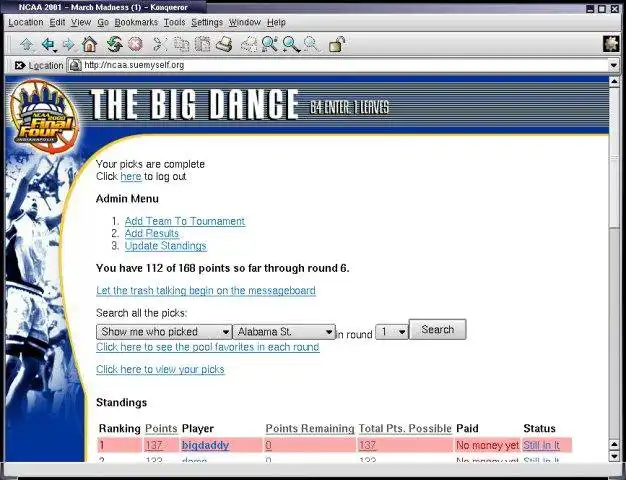The height and width of the screenshot is (480, 626).
Task: Click the 'Paid' column header
Action: click(468, 428)
